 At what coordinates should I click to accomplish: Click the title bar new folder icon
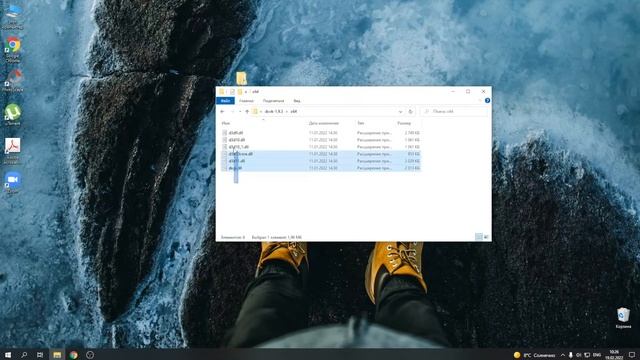point(240,91)
